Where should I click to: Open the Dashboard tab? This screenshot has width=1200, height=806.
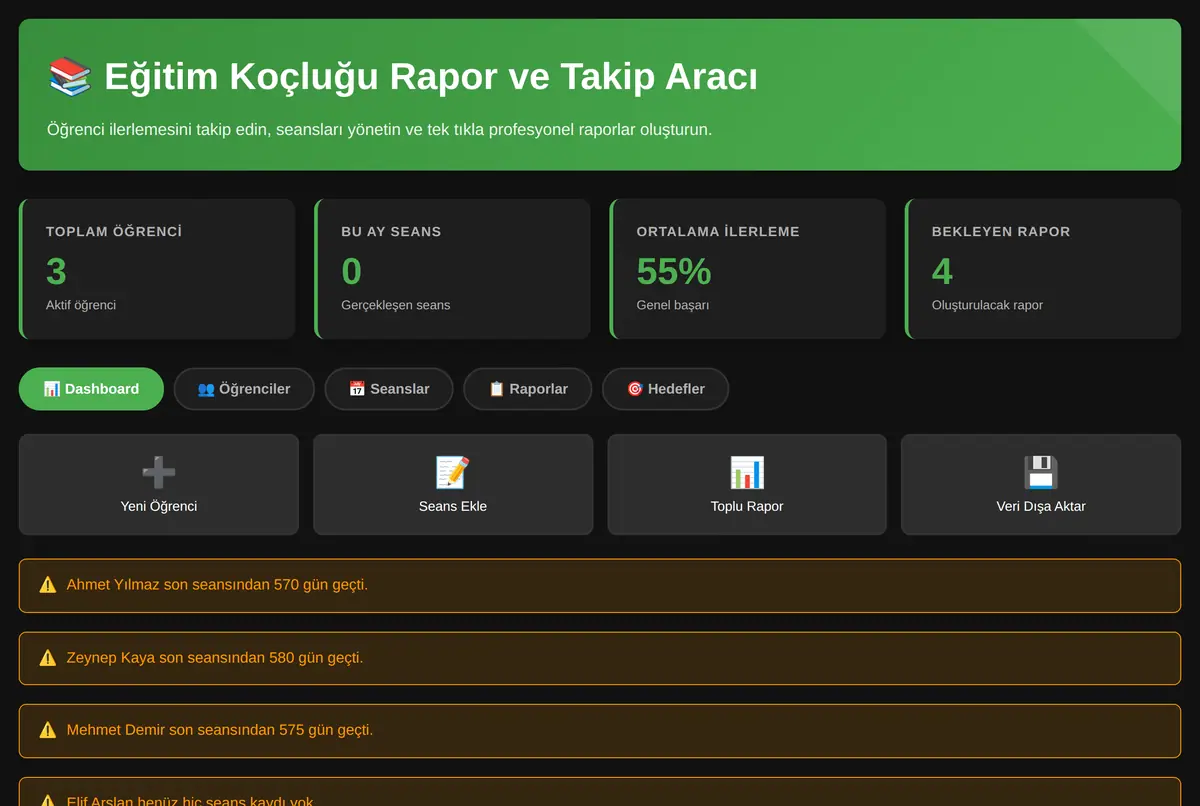coord(91,389)
